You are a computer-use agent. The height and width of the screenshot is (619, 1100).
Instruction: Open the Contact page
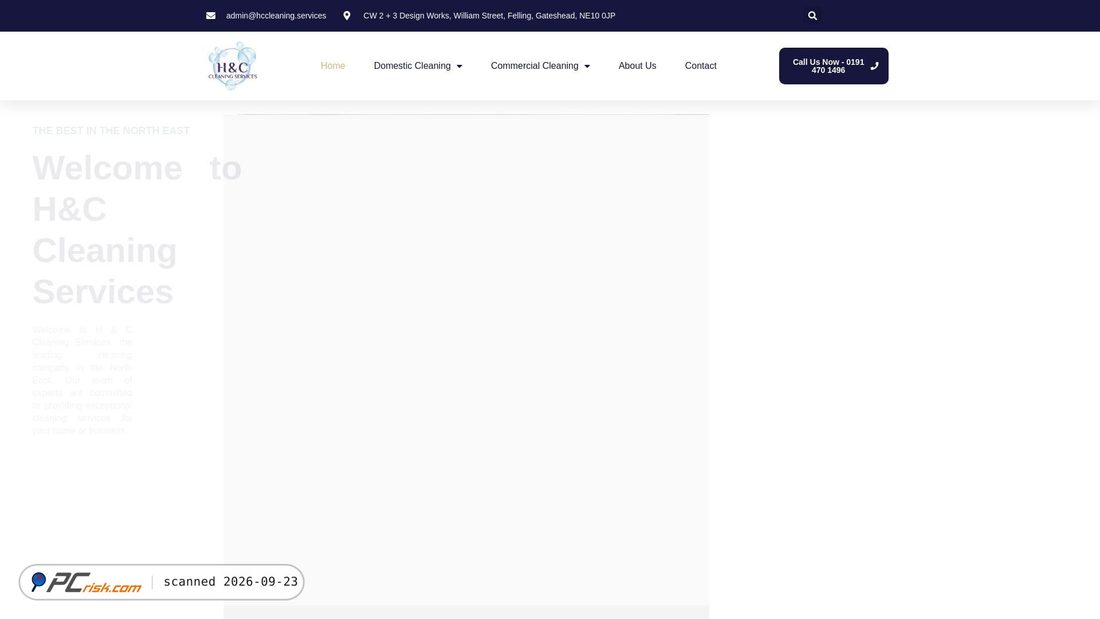click(x=700, y=66)
